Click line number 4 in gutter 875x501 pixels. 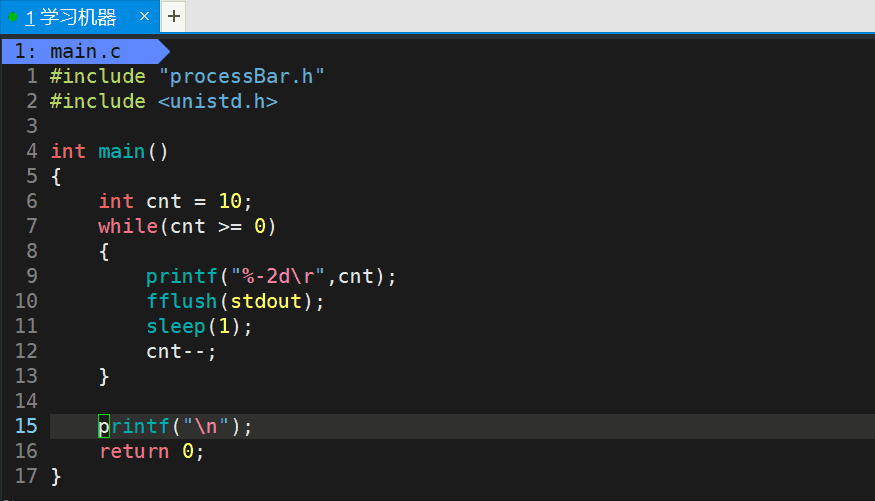[32, 151]
